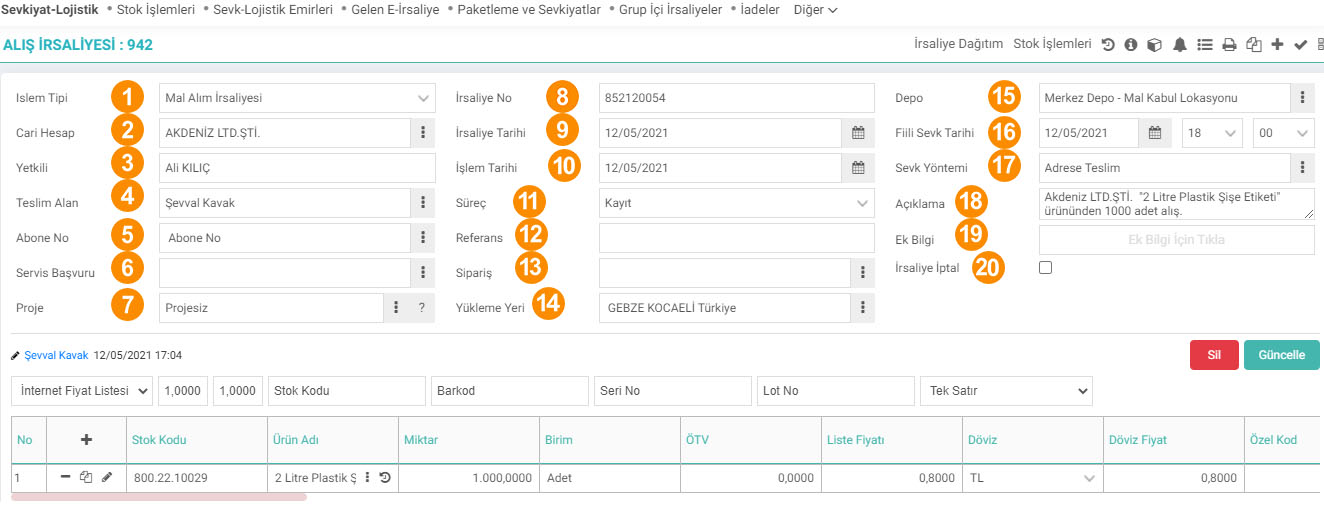Viewport: 1324px width, 522px height.
Task: Open the hour dropdown showing 18
Action: [1212, 132]
